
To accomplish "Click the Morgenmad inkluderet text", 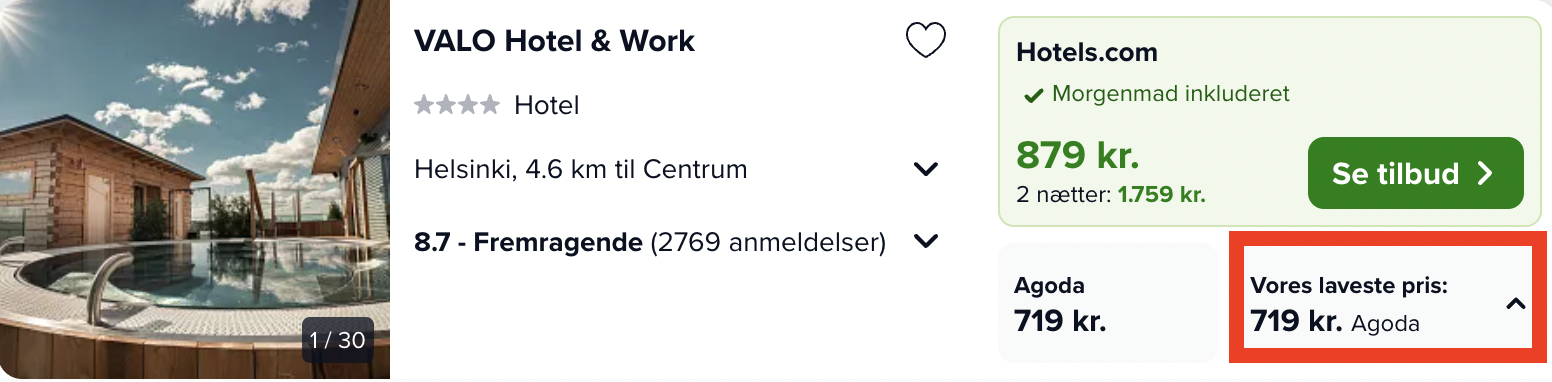I will pos(1171,95).
